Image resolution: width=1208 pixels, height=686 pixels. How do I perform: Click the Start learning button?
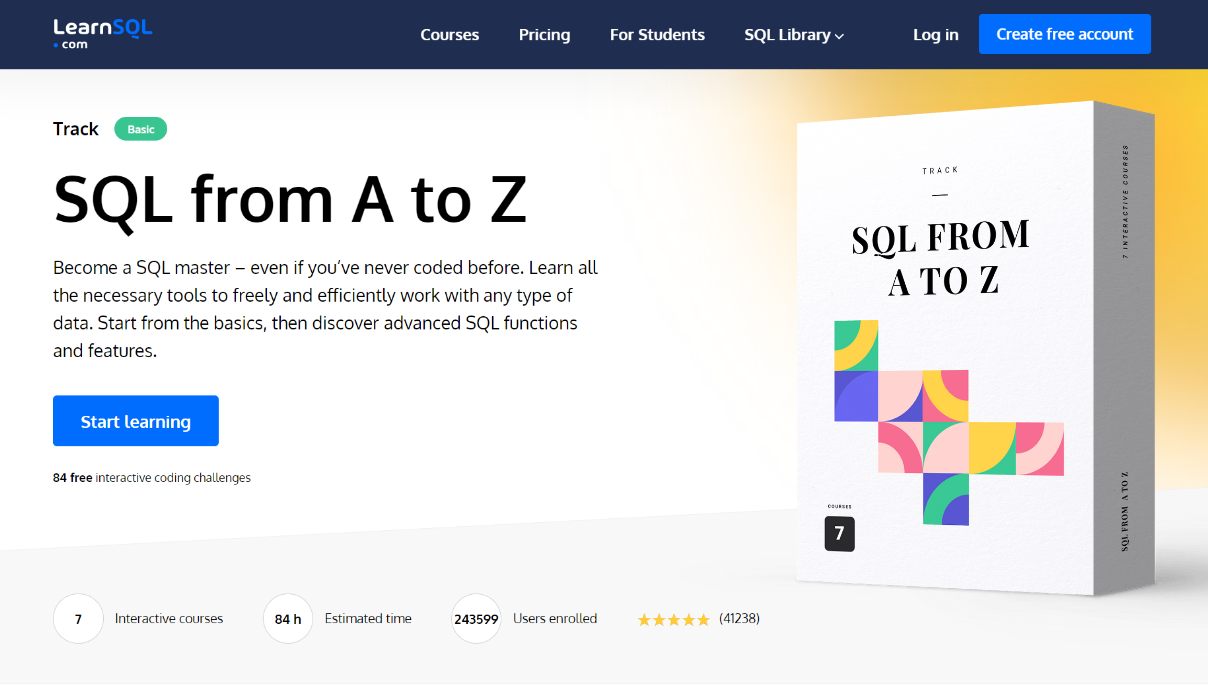coord(136,421)
